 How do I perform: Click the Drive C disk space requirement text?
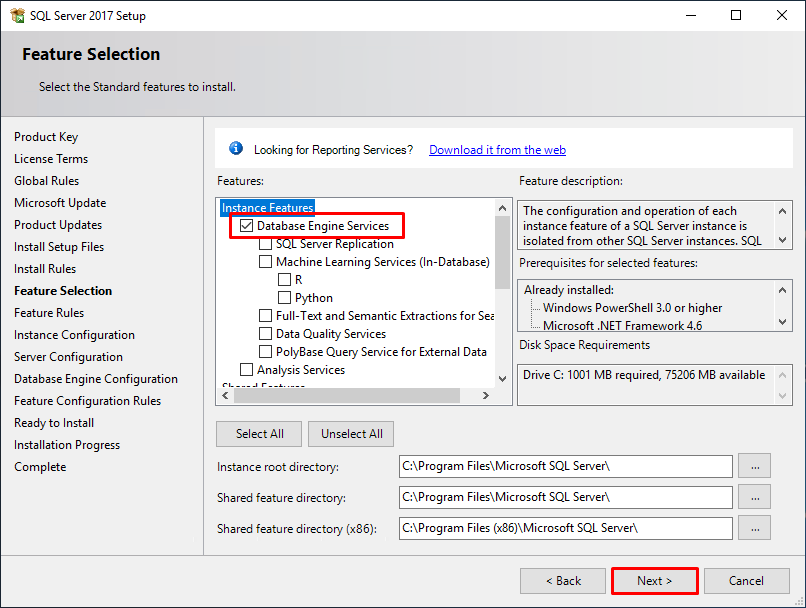[x=644, y=375]
